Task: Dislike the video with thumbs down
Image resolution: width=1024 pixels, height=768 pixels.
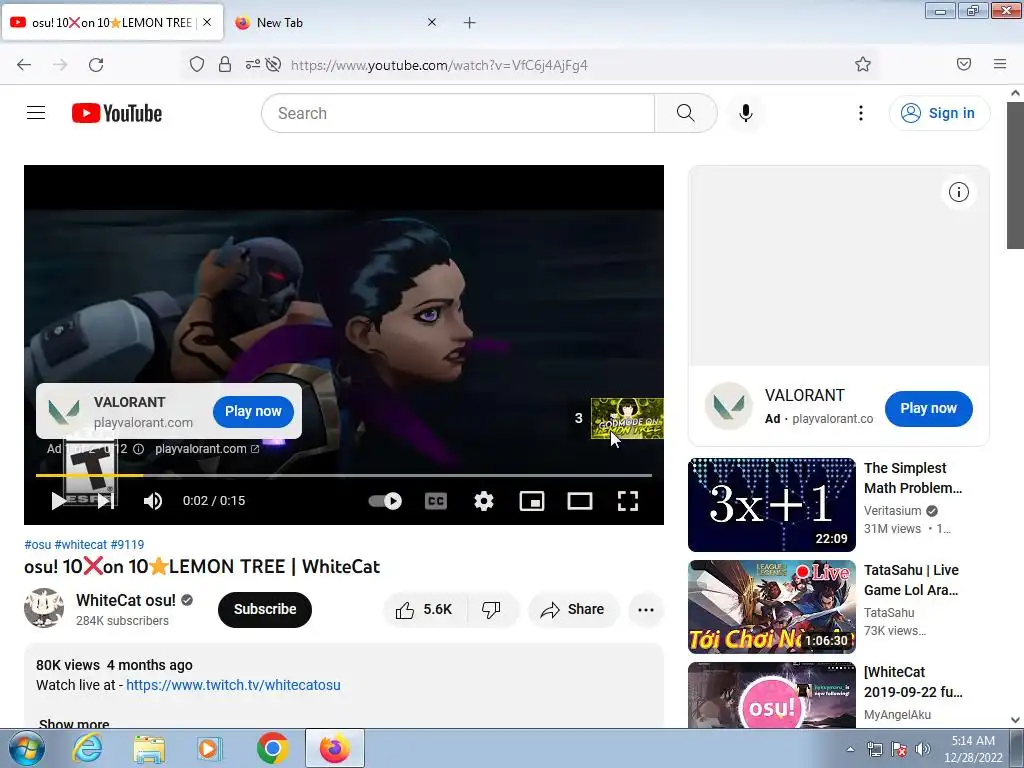Action: [491, 609]
